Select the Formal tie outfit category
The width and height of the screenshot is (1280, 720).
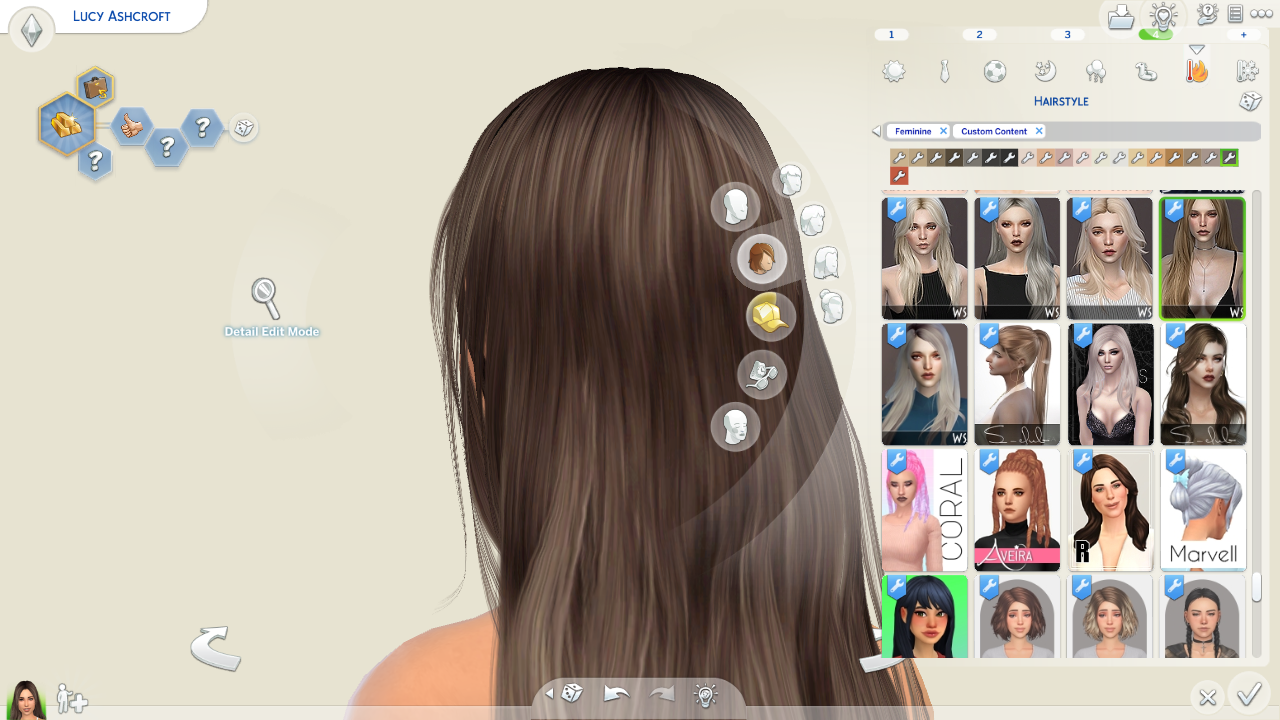click(944, 71)
